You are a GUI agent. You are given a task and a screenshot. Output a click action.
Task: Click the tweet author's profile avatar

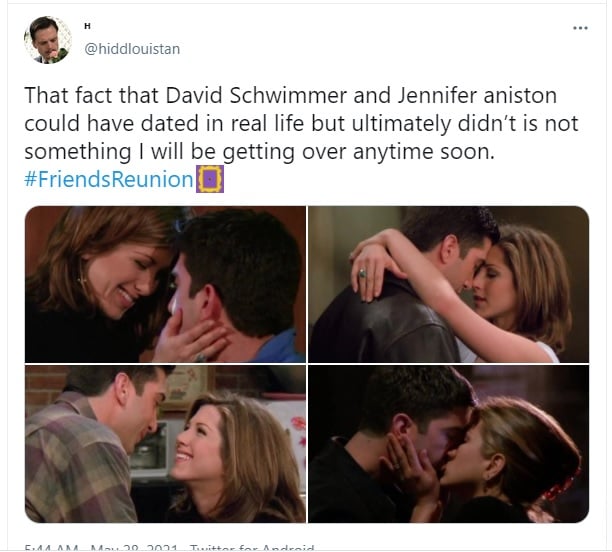pyautogui.click(x=48, y=39)
